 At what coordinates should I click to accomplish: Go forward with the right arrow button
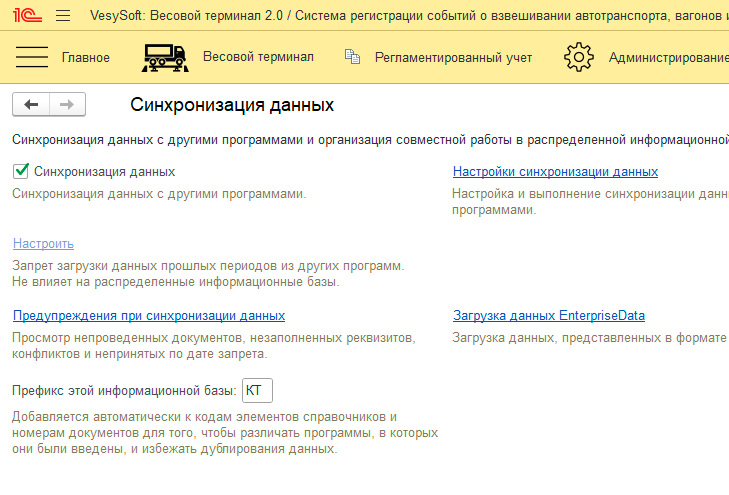[x=67, y=105]
